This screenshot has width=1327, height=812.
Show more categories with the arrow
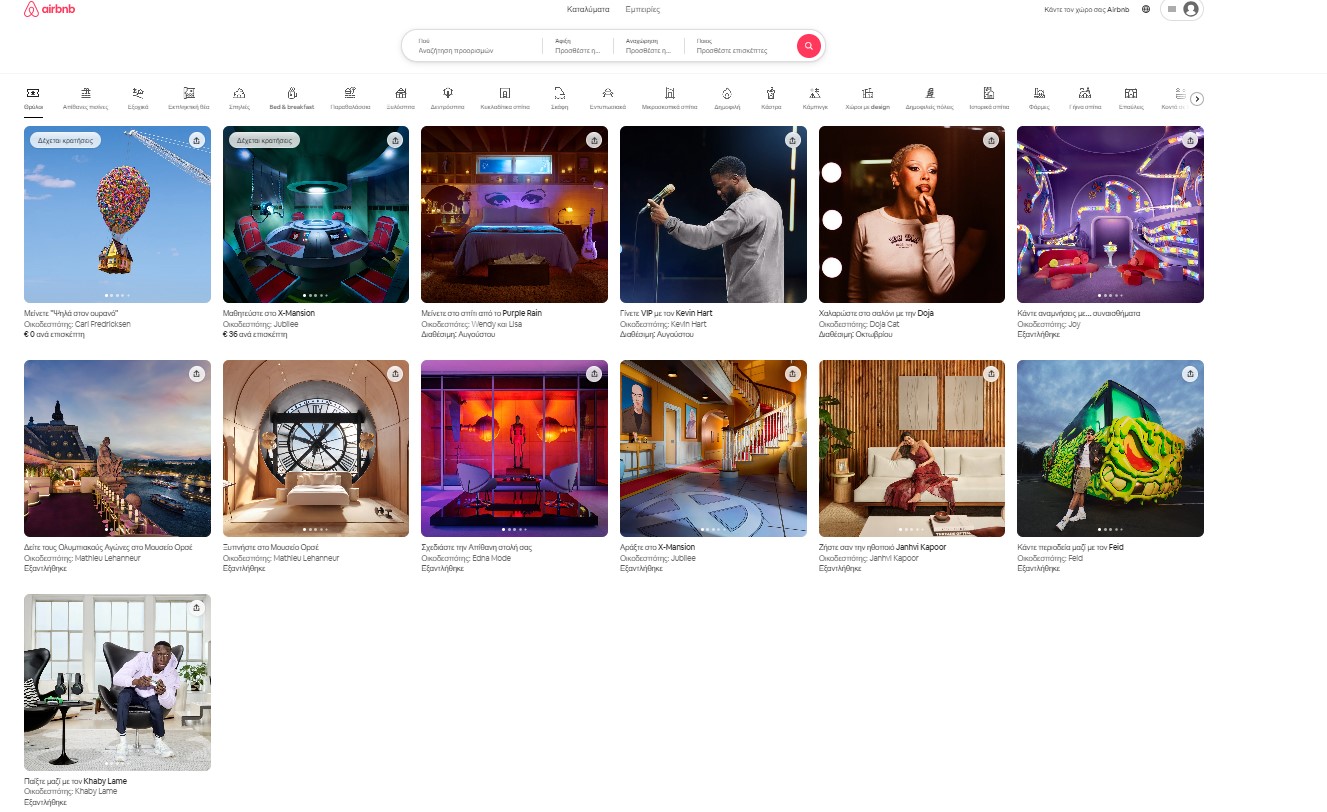1197,98
